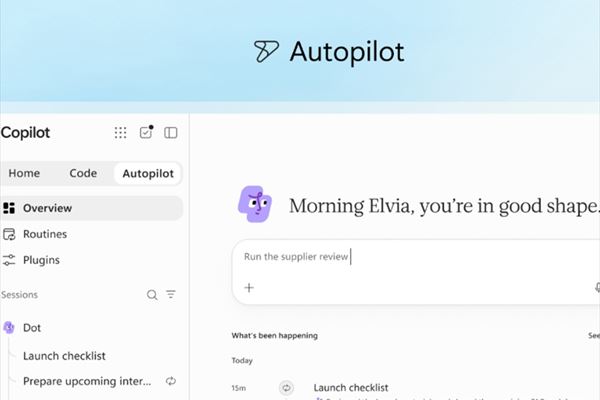Click the Copilot title
The height and width of the screenshot is (400, 600).
(x=25, y=133)
